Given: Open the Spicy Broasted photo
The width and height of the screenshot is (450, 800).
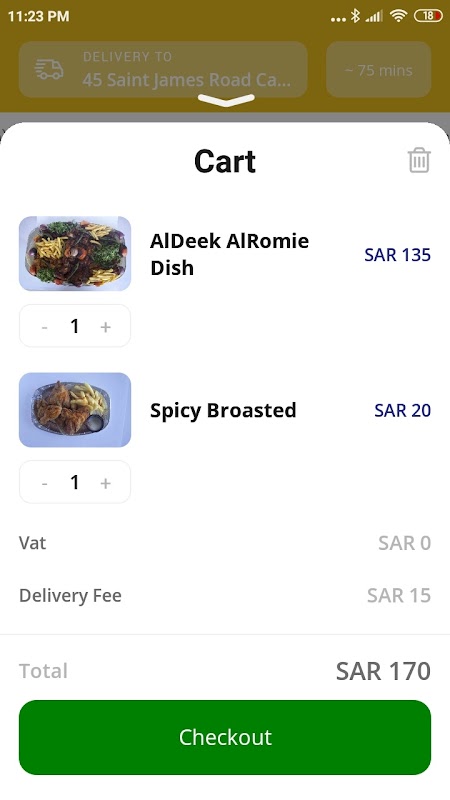Looking at the screenshot, I should point(75,410).
